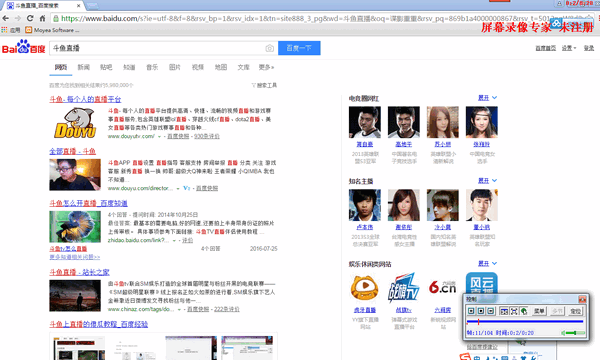Screen dimensions: 600x360
Task: Open dropdown arrow after zhidao.baidu.com/link URL
Action: (174, 241)
